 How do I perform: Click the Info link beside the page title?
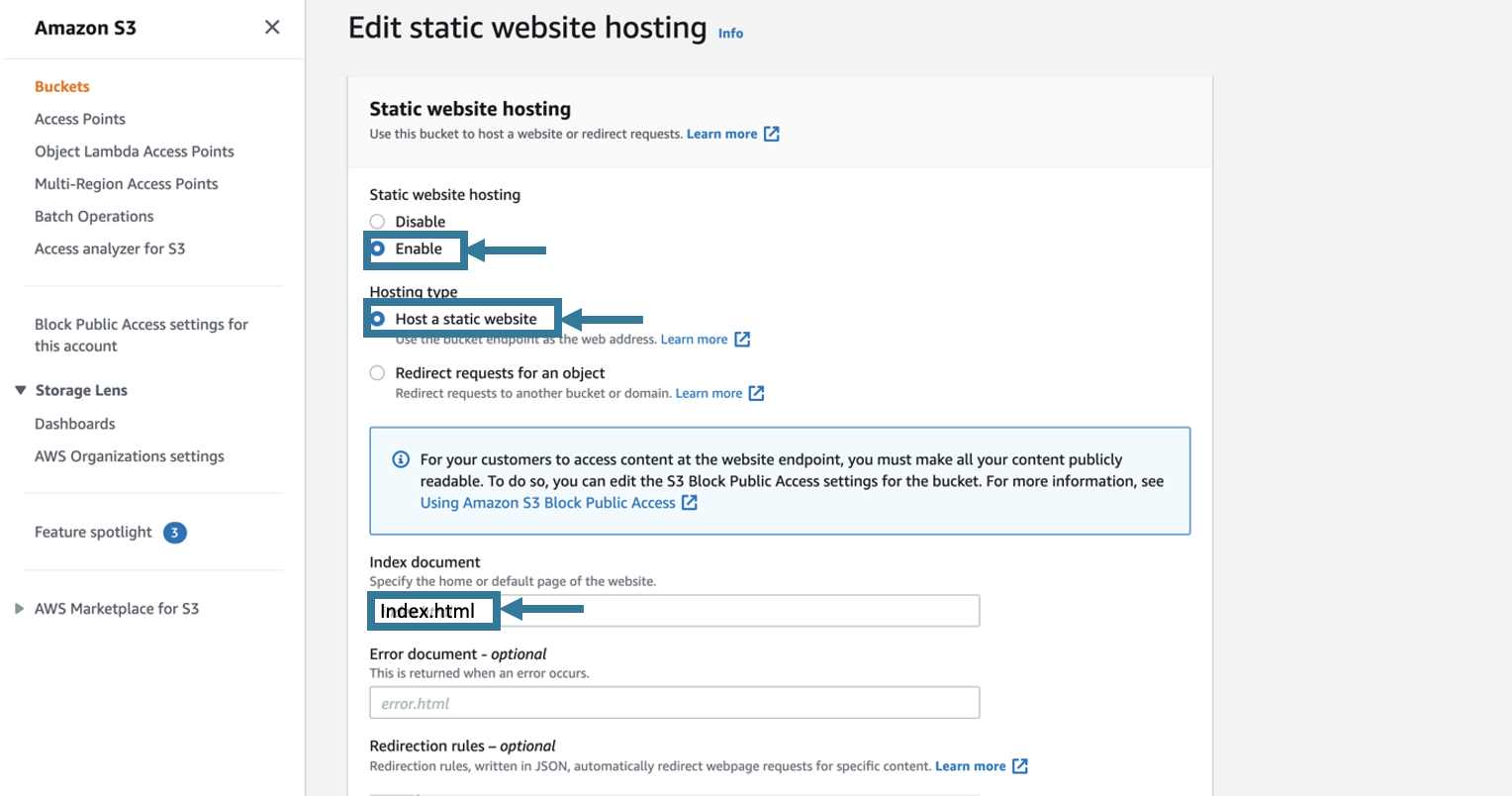[x=730, y=32]
